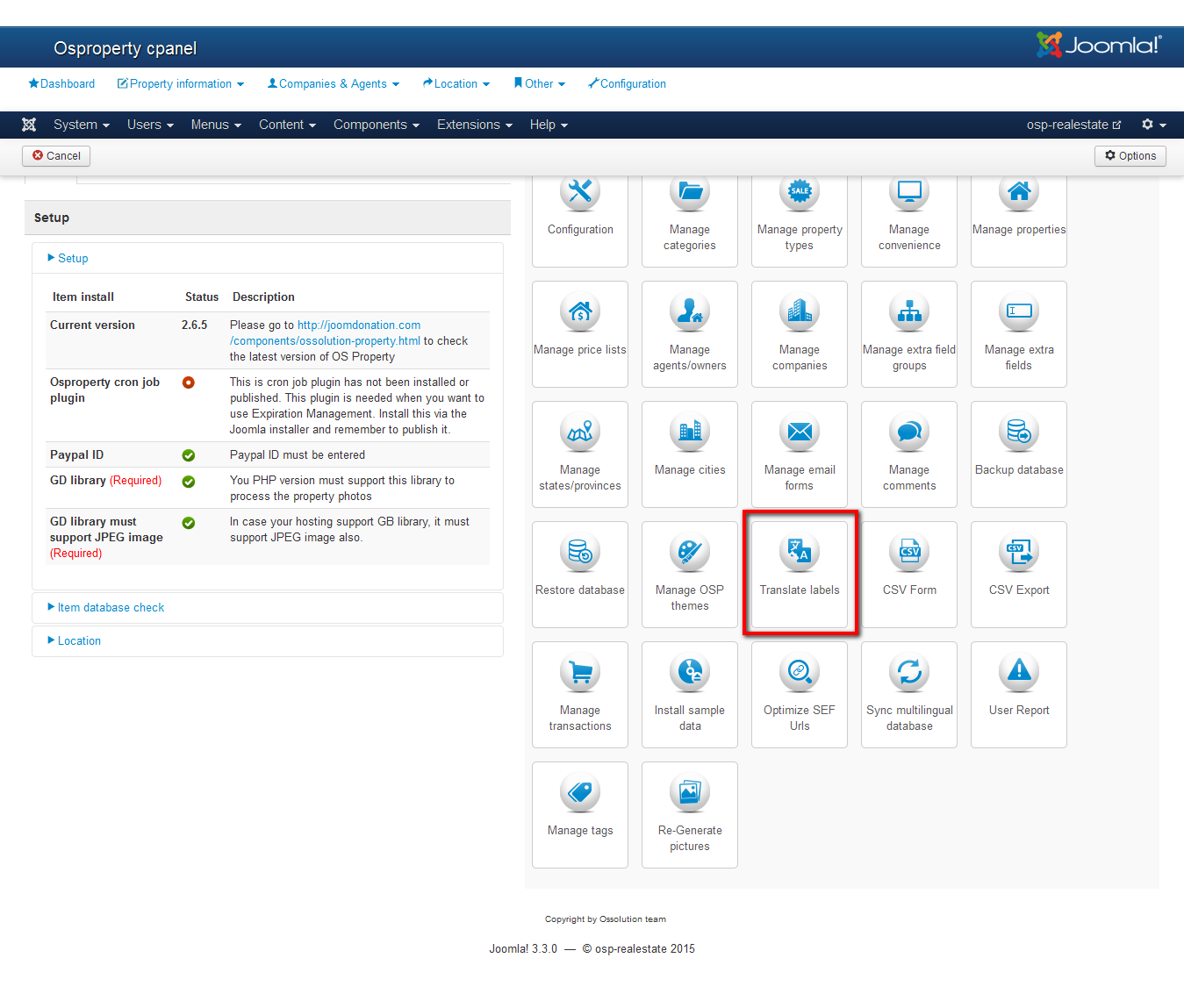Follow the joomdonation.com version link
The image size is (1184, 1008).
click(358, 325)
